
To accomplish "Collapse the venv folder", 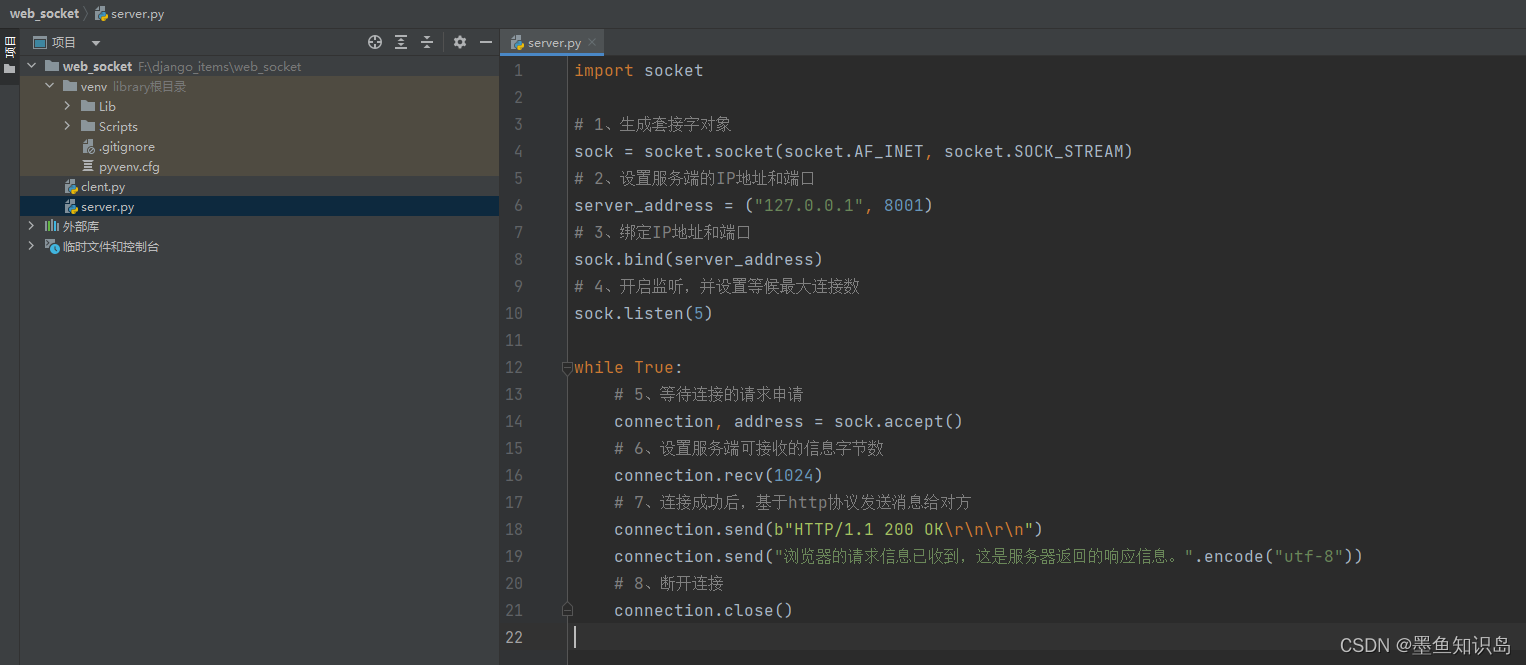I will tap(49, 86).
